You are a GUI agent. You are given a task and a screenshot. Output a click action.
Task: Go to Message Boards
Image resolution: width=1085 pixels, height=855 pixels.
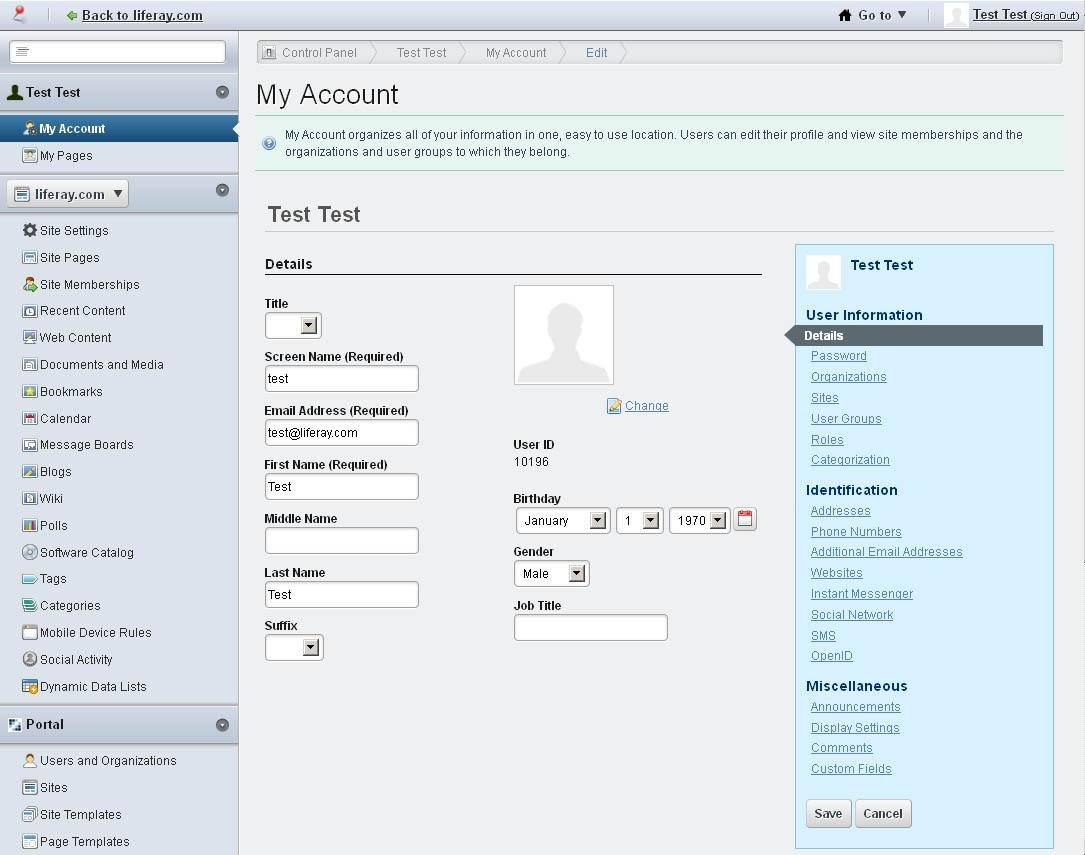[x=86, y=444]
